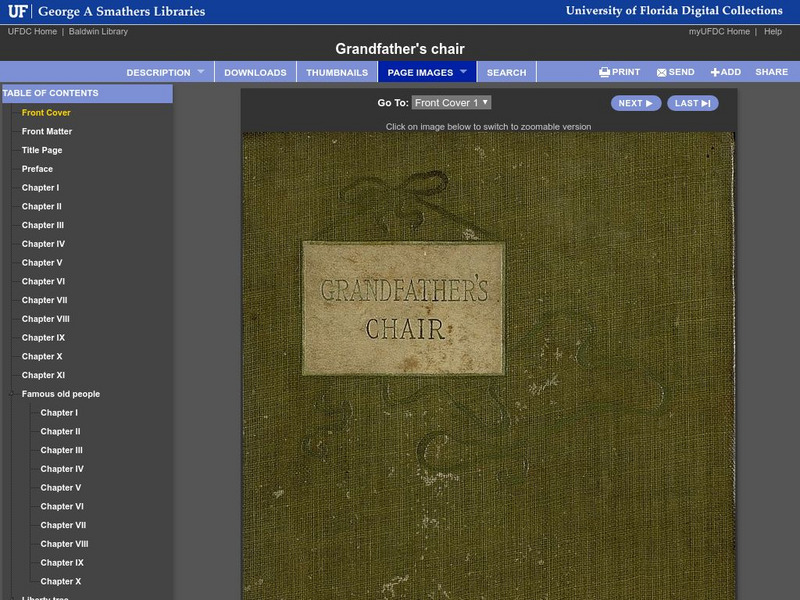Select Title Page in the table of contents
Image resolution: width=800 pixels, height=600 pixels.
click(44, 150)
